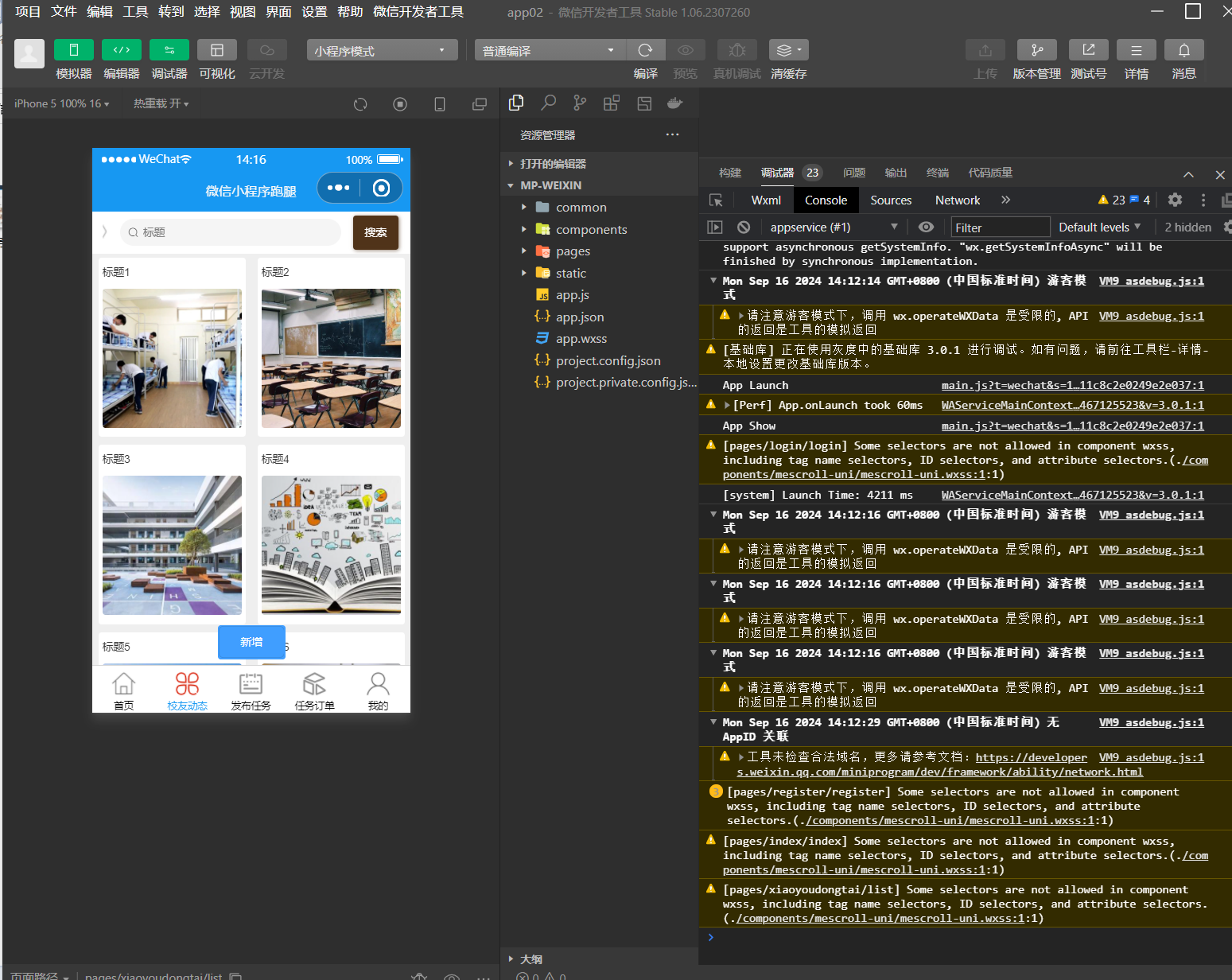Open the extensions blocks icon
This screenshot has height=980, width=1232.
[612, 103]
